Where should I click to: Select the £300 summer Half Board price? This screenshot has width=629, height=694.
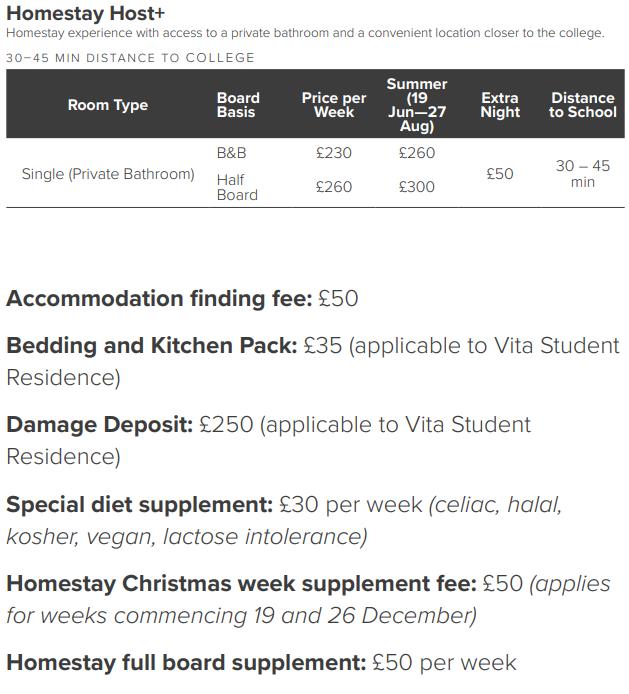pos(417,187)
